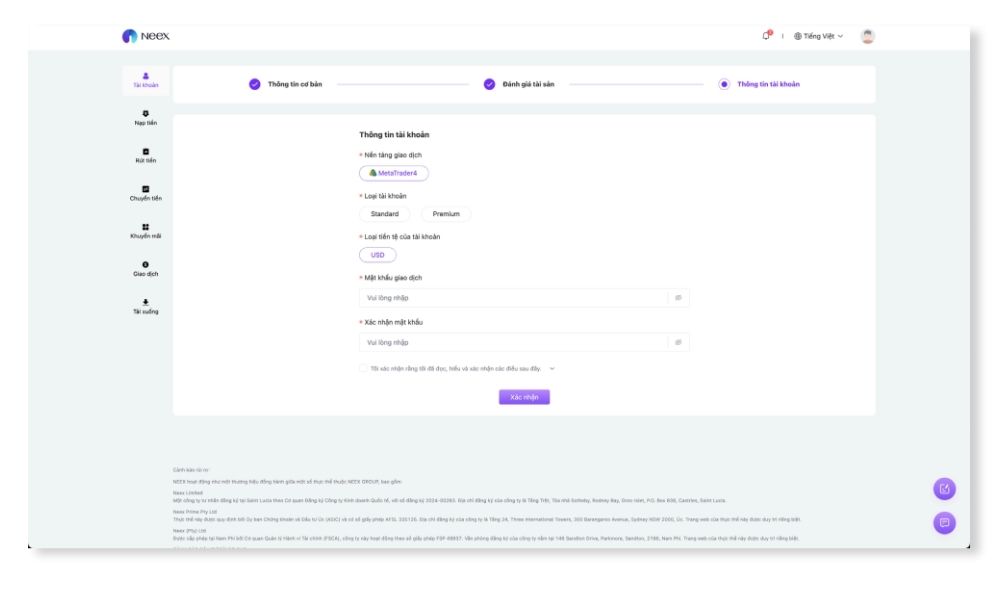Click the purple chat support floating button
The height and width of the screenshot is (600, 1000).
click(945, 522)
